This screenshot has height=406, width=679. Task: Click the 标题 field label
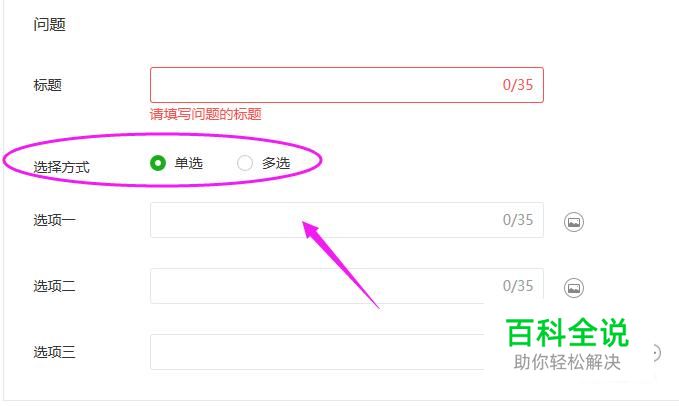48,85
